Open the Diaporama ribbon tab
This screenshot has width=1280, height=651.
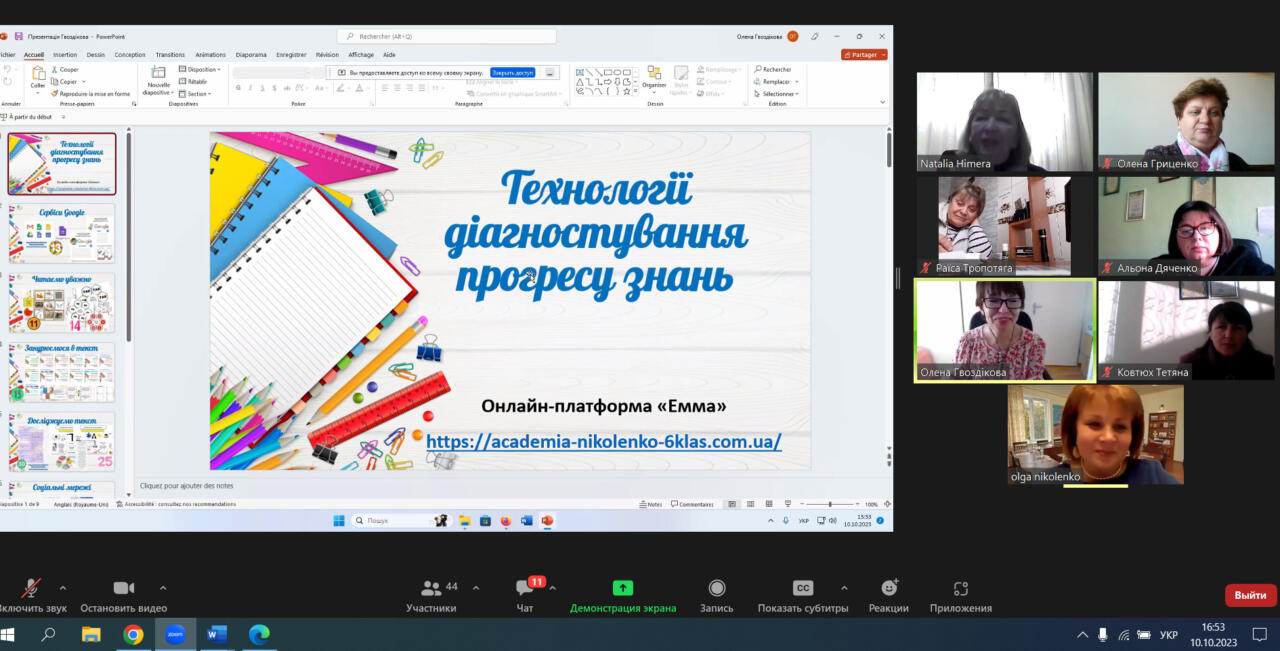pyautogui.click(x=251, y=55)
